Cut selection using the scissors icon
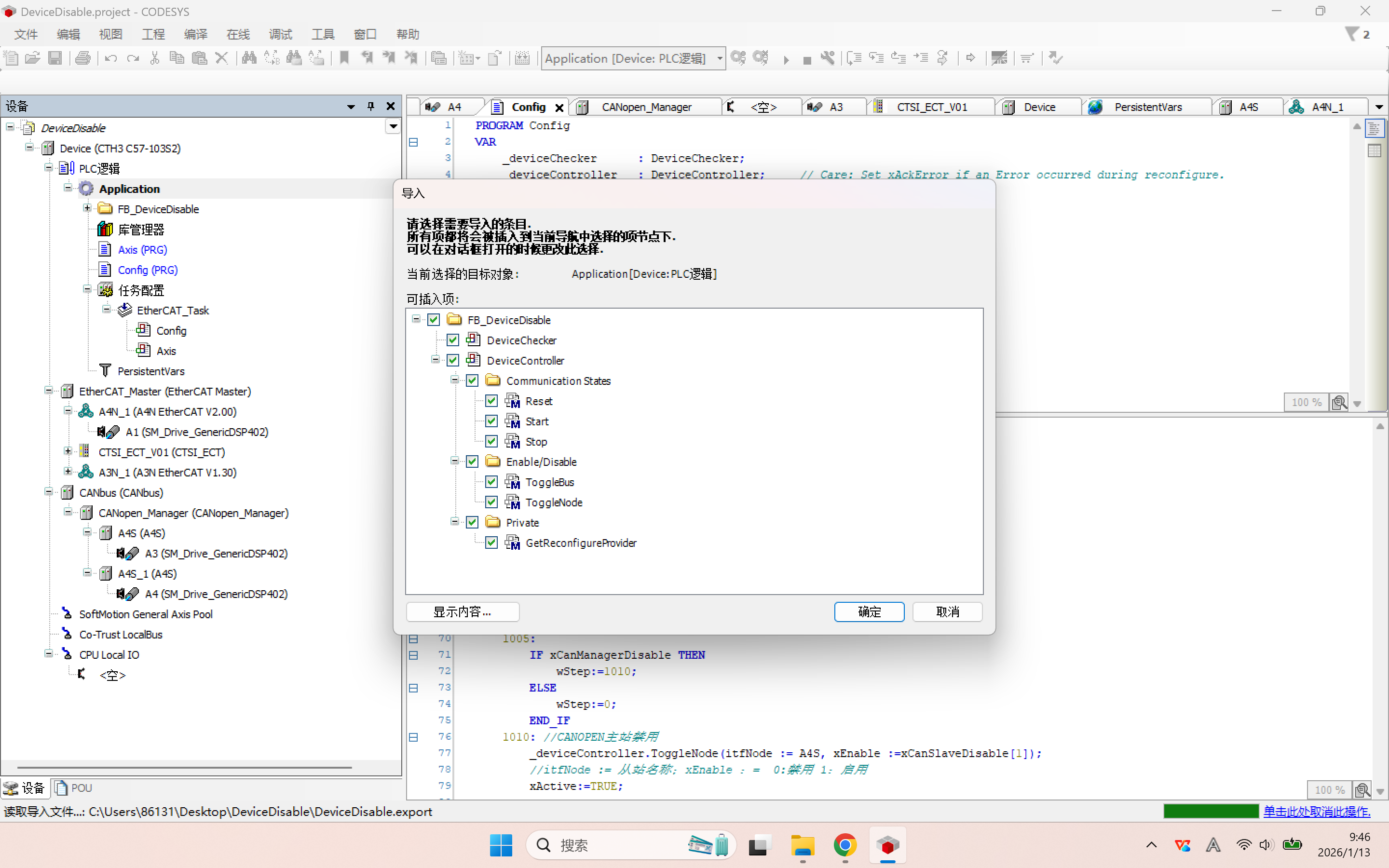 154,58
